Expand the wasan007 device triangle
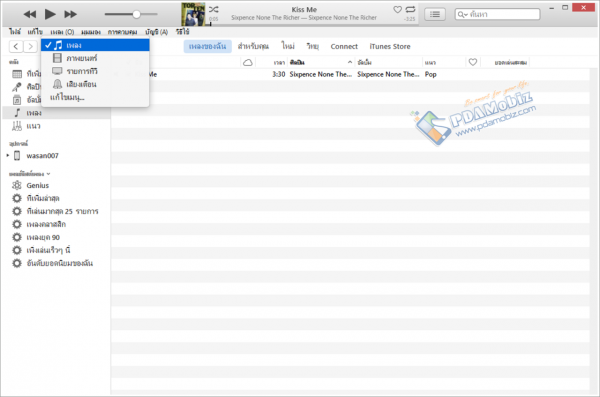 click(8, 155)
